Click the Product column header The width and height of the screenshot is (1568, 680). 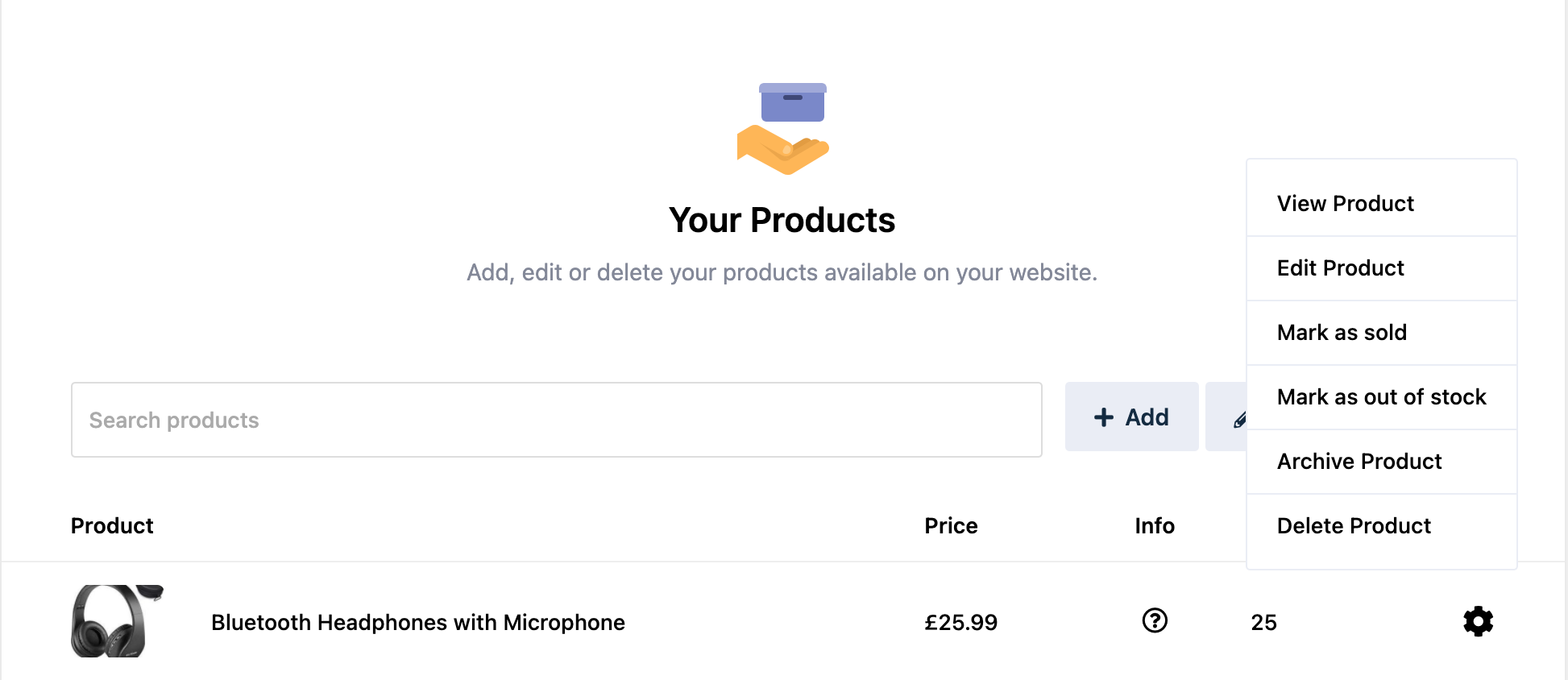tap(112, 525)
